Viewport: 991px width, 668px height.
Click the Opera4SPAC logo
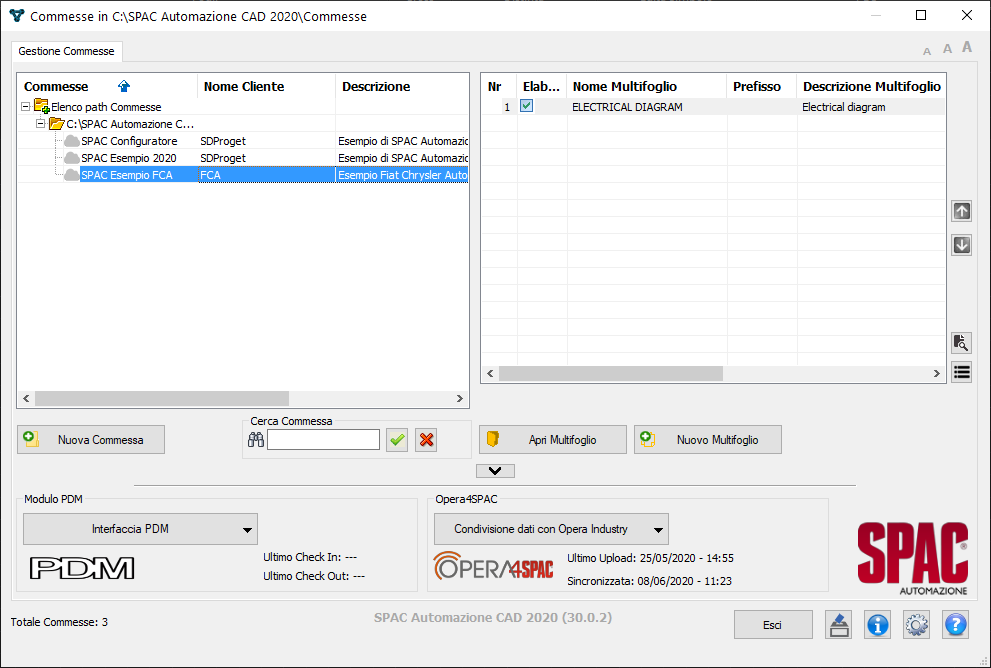click(494, 566)
